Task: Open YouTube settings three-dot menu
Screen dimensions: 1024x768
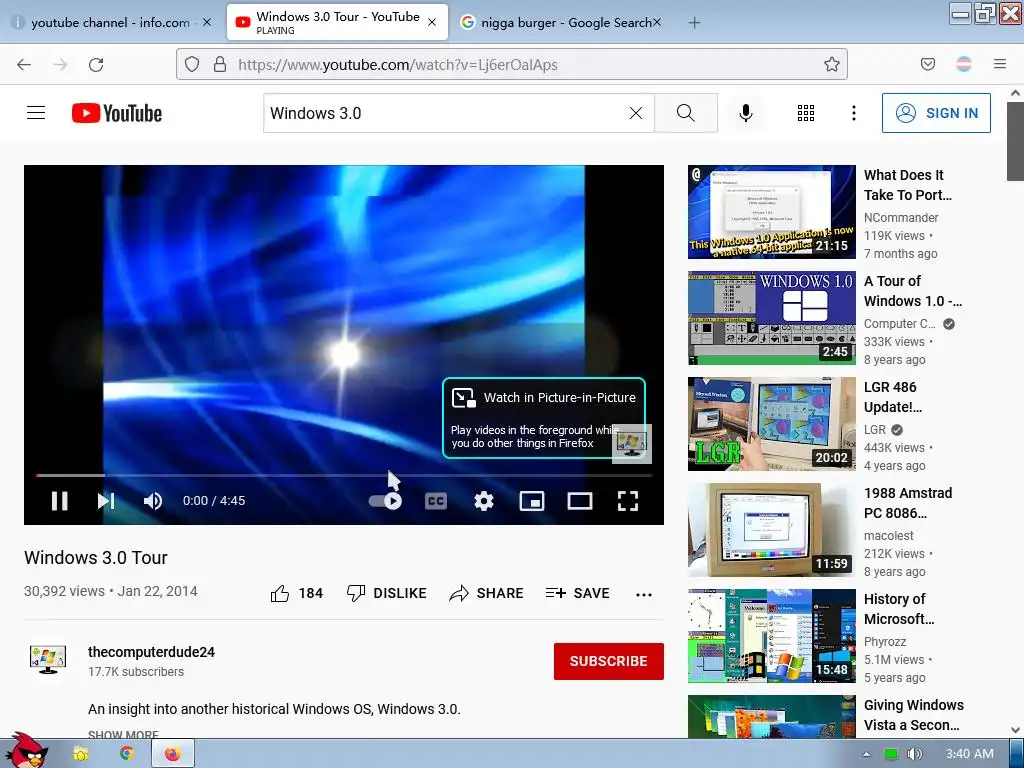Action: pos(854,113)
